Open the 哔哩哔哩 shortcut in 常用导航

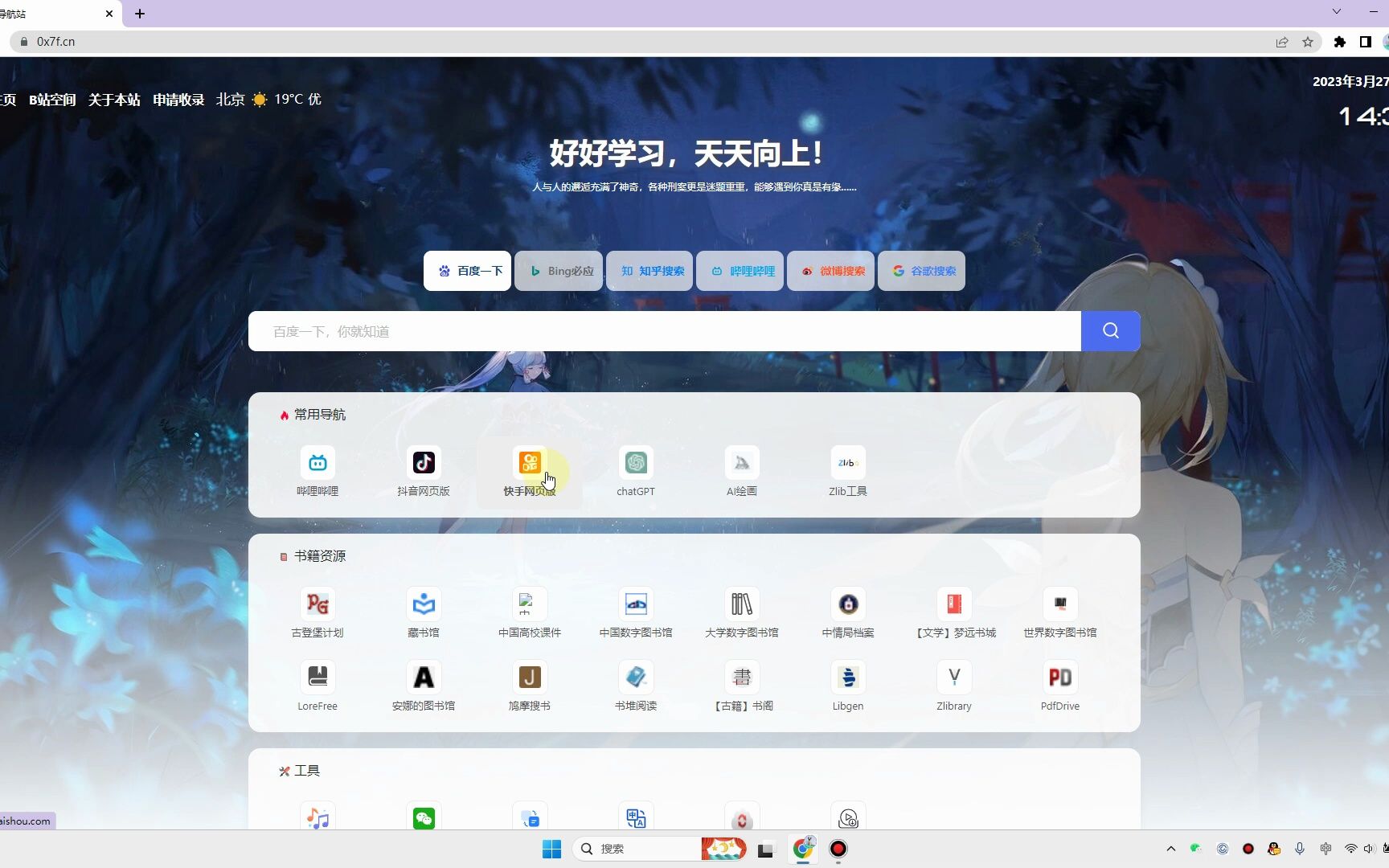pos(318,463)
